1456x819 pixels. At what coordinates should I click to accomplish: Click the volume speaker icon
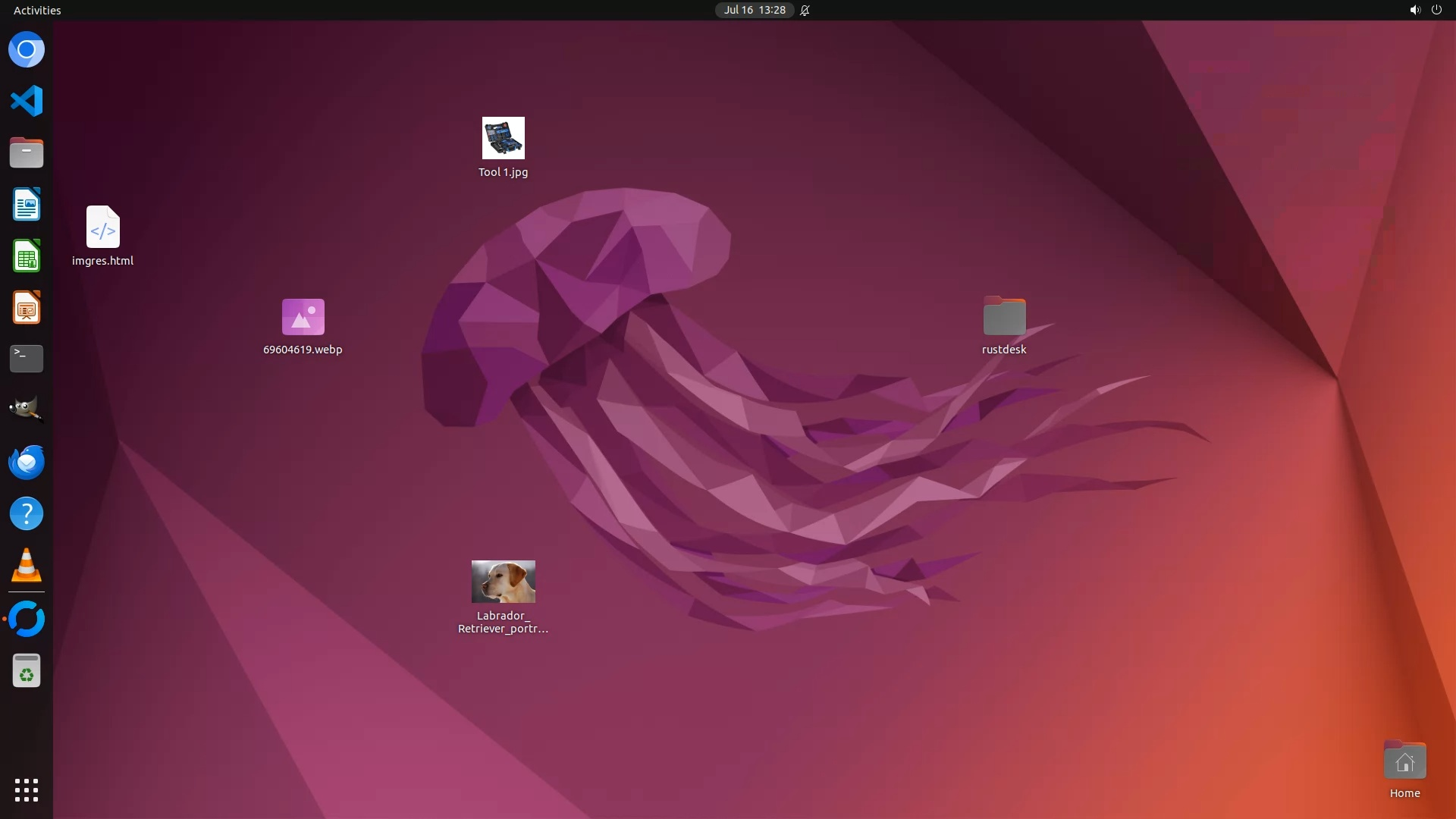point(1414,10)
